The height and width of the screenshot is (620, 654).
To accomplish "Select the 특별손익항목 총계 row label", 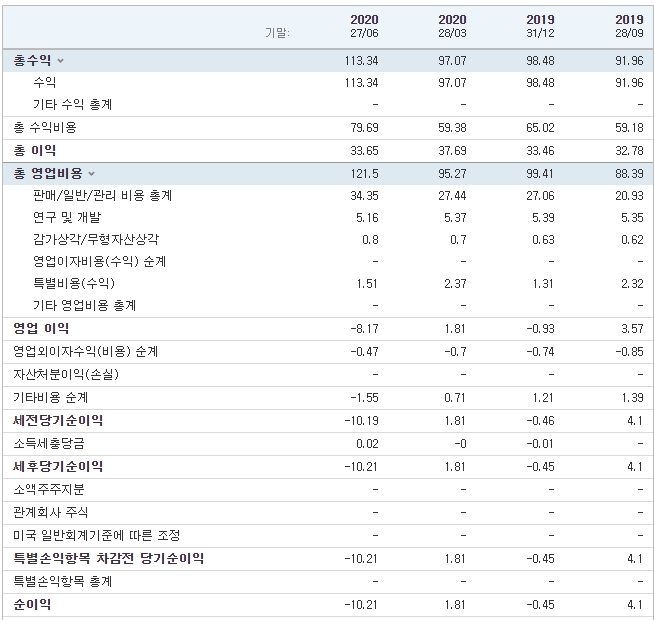I will click(63, 581).
